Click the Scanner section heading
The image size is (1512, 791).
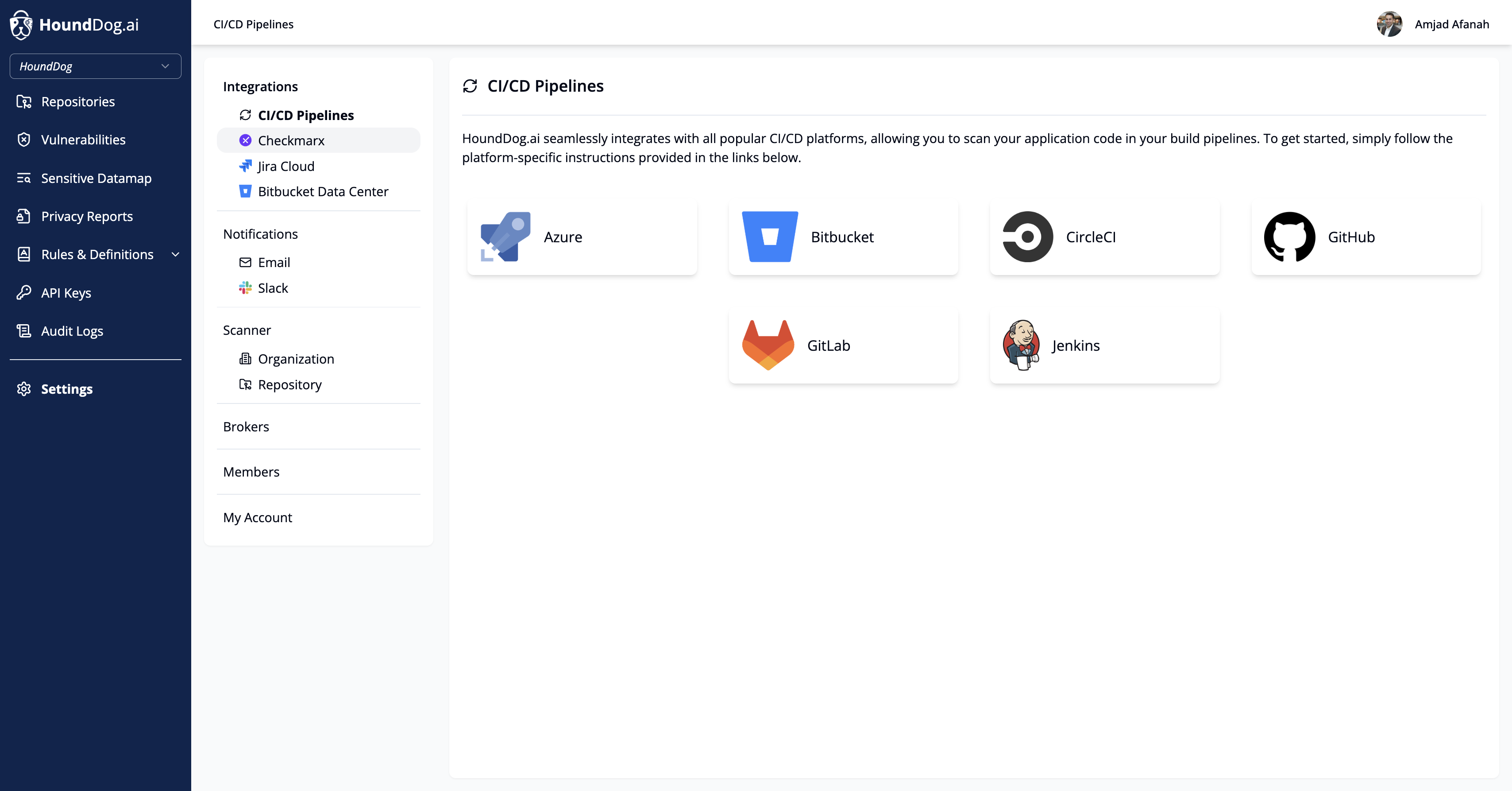click(x=247, y=330)
